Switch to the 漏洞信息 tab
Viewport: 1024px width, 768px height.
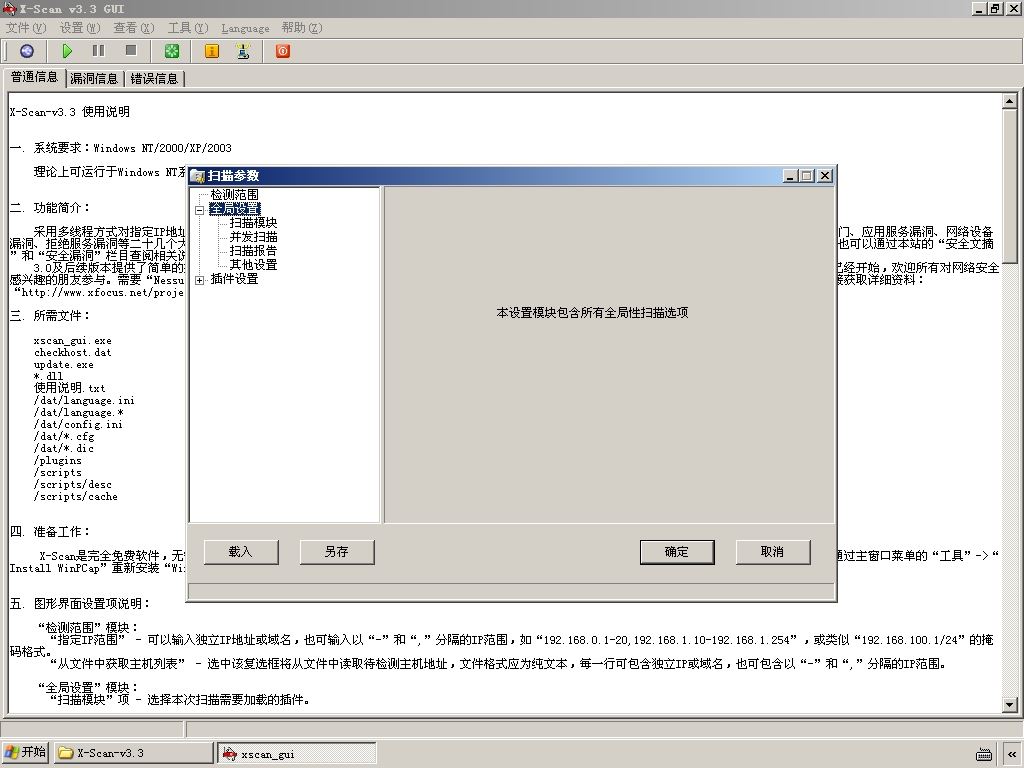tap(94, 78)
